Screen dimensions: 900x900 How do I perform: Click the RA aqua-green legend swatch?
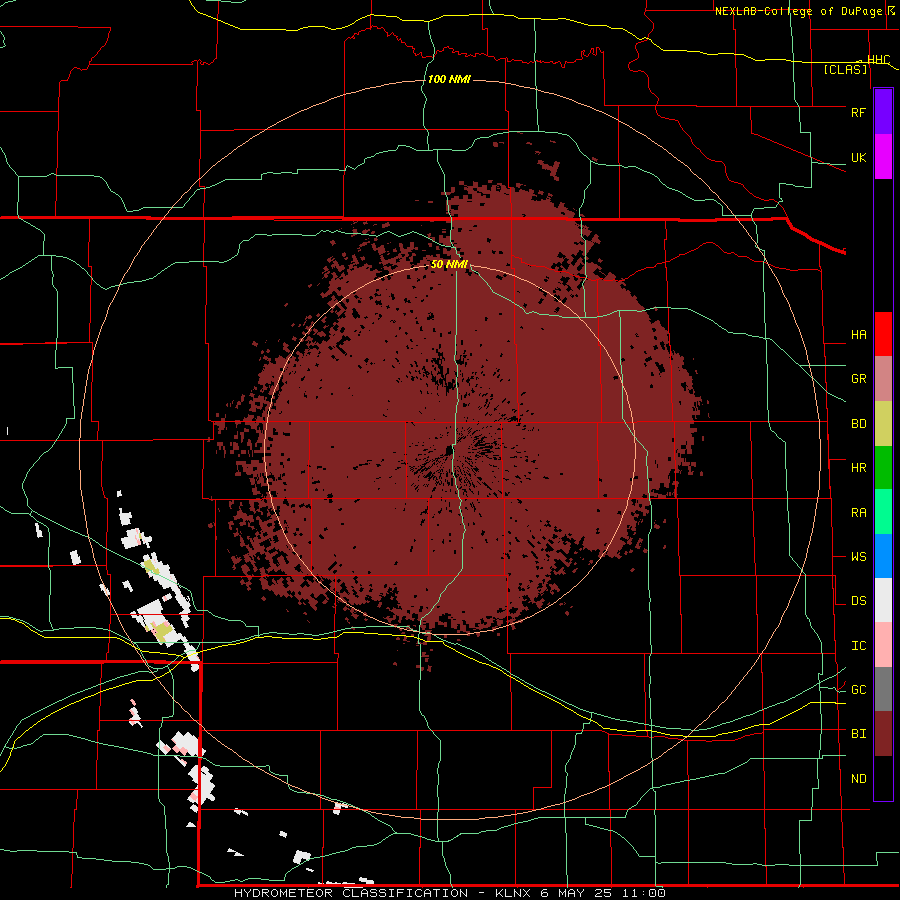tap(883, 512)
